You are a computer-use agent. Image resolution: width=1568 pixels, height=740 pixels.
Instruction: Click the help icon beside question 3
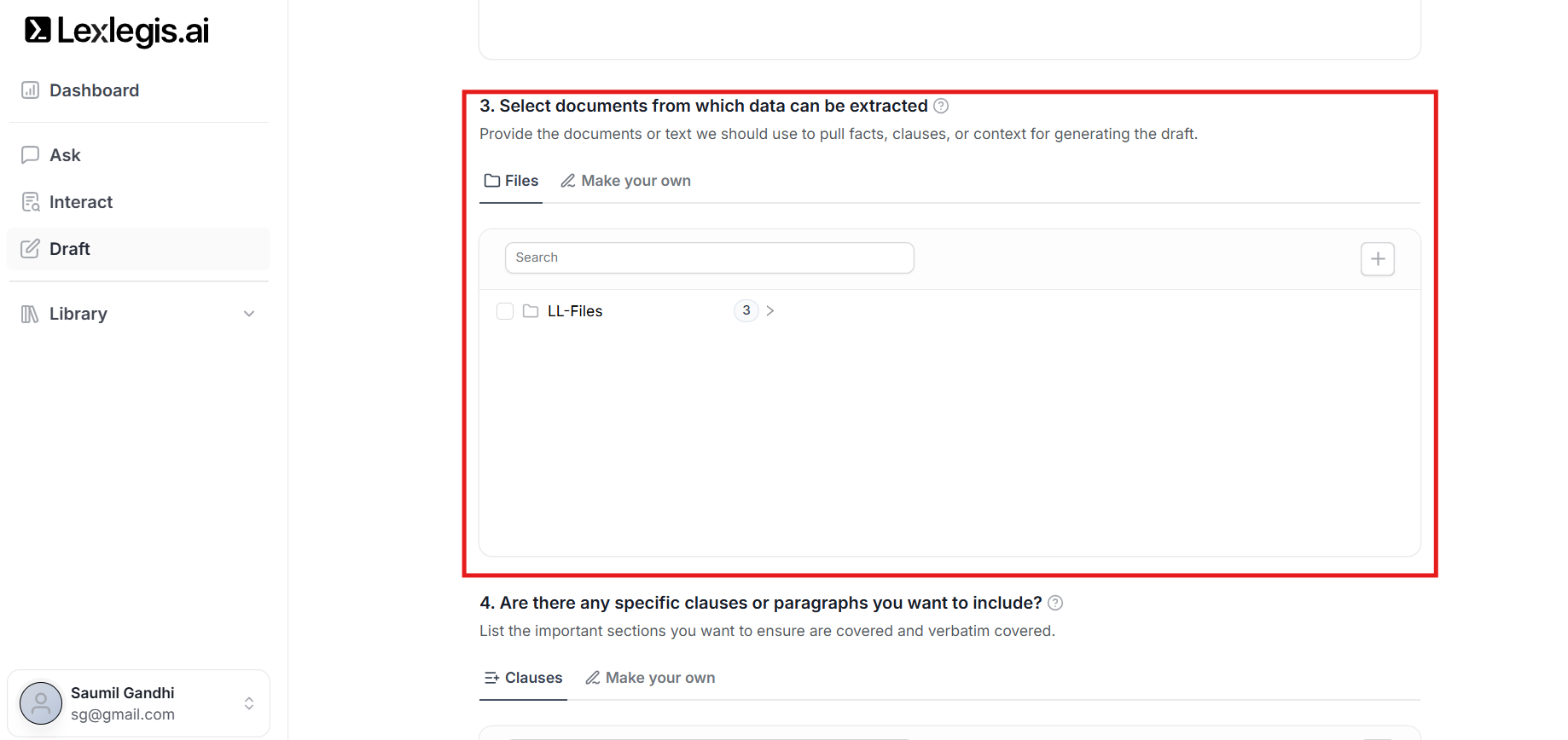(941, 106)
